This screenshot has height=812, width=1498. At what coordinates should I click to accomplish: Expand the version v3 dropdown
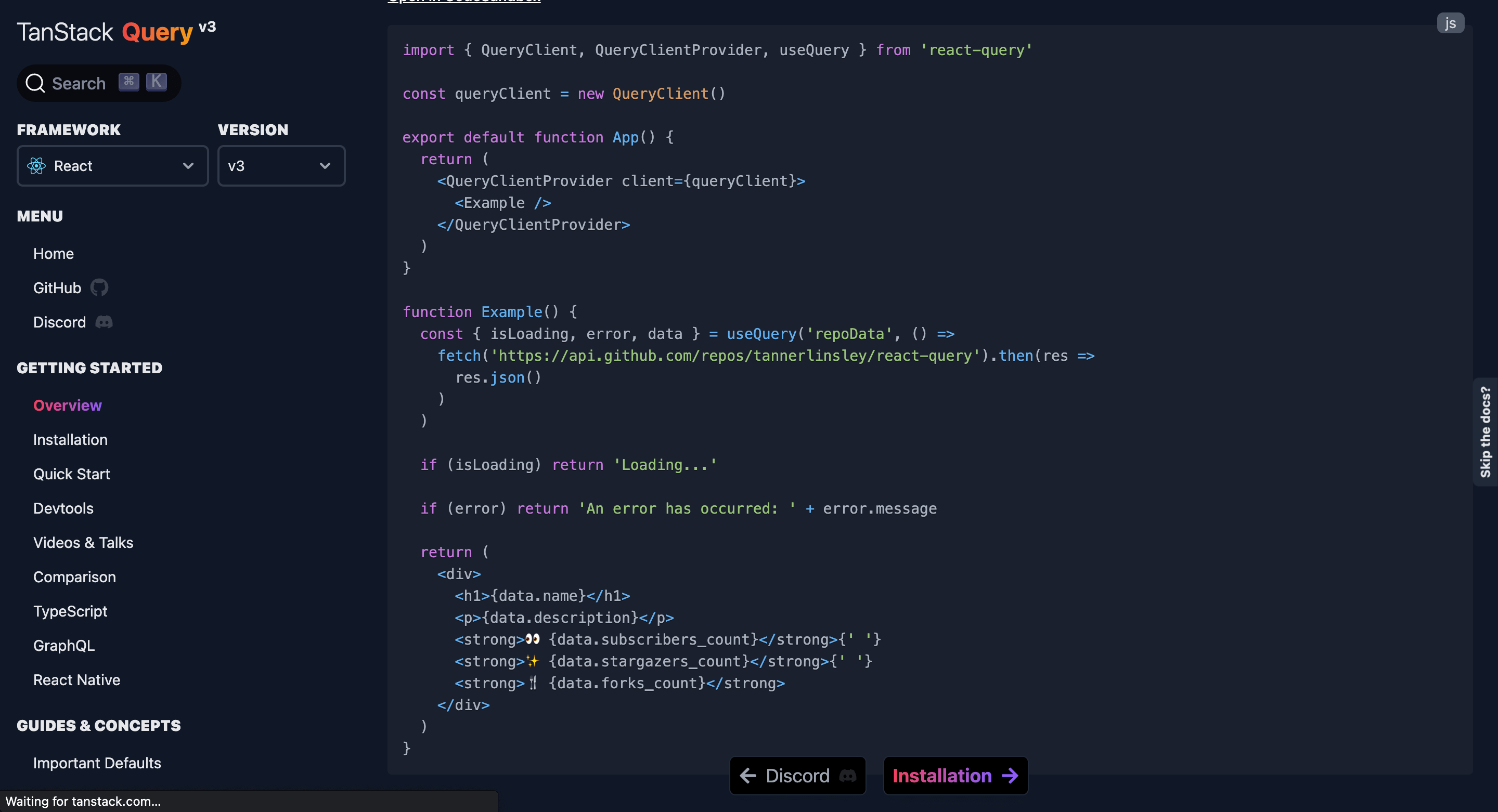(x=280, y=165)
